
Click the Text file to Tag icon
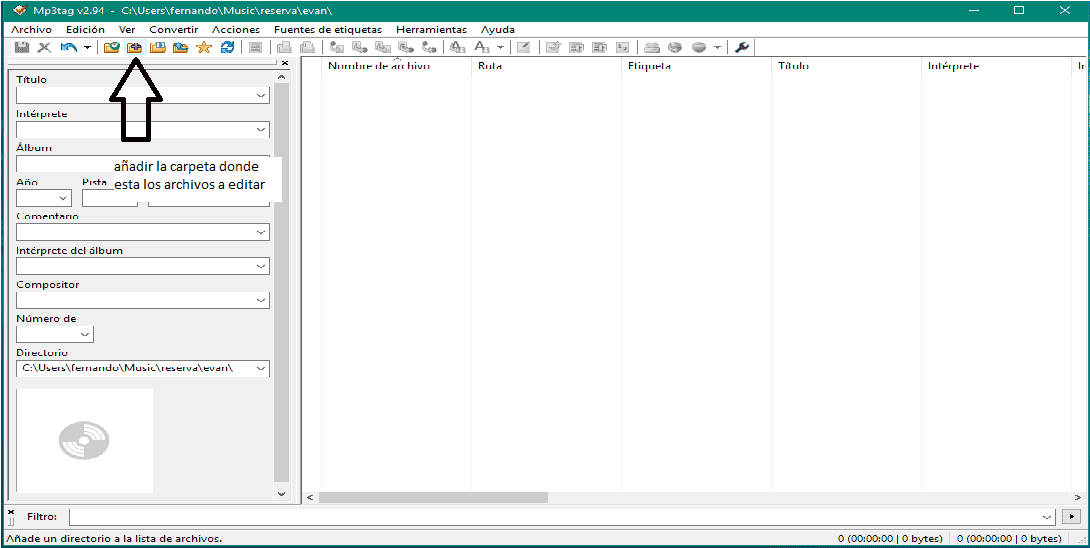pos(405,47)
